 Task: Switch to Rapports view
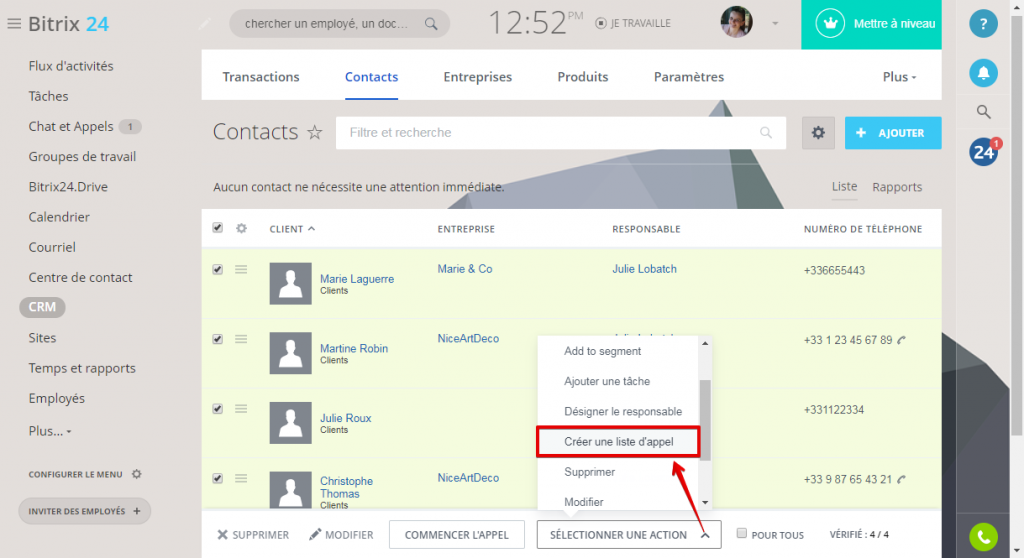coord(897,187)
